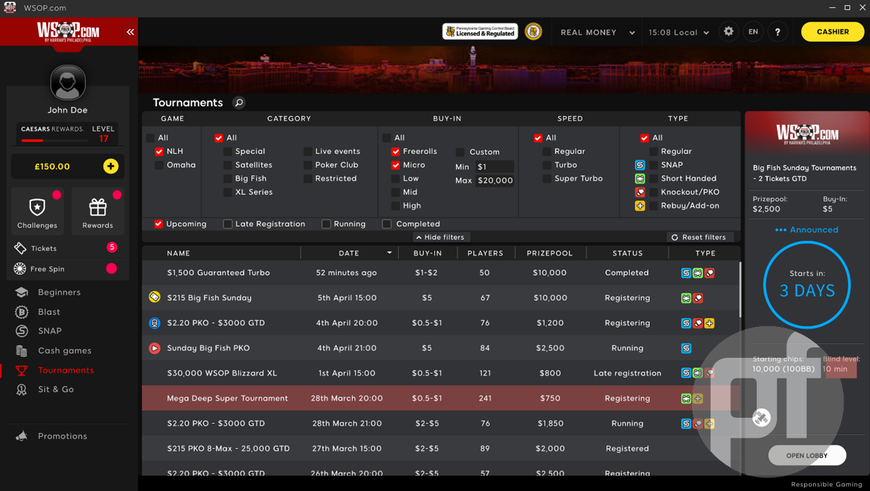Click the Responsible Gaming link
870x491 pixels.
click(826, 484)
